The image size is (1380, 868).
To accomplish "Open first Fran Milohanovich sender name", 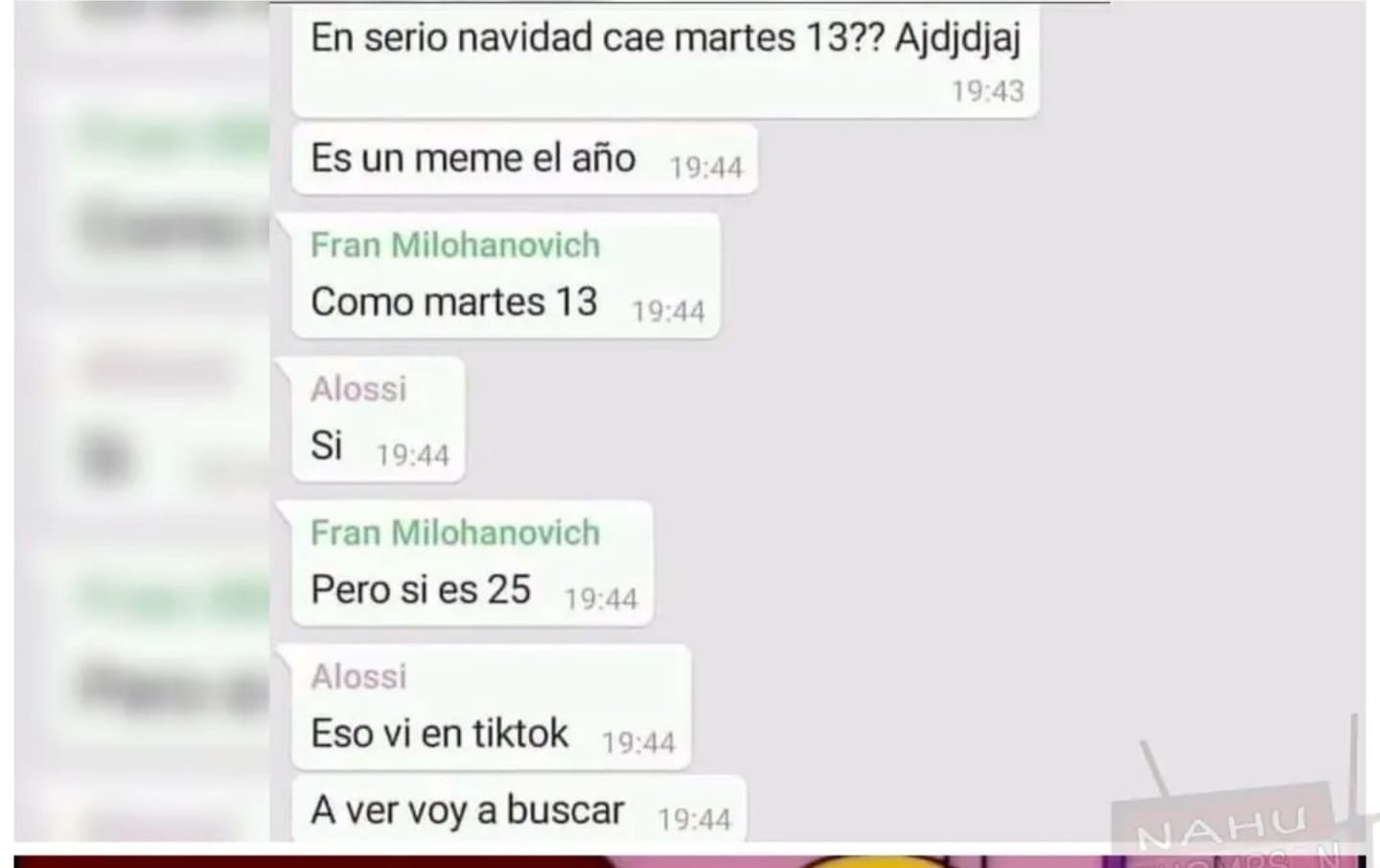I will pyautogui.click(x=455, y=245).
